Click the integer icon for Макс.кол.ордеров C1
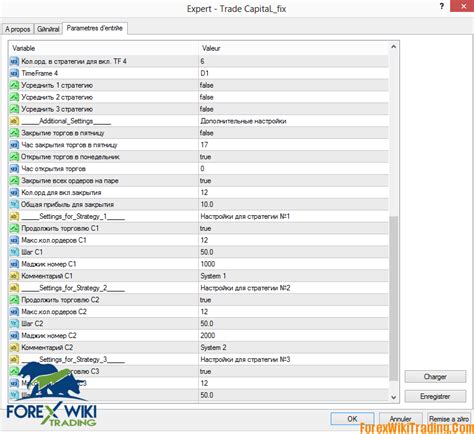Image resolution: width=474 pixels, height=434 pixels. tap(14, 240)
